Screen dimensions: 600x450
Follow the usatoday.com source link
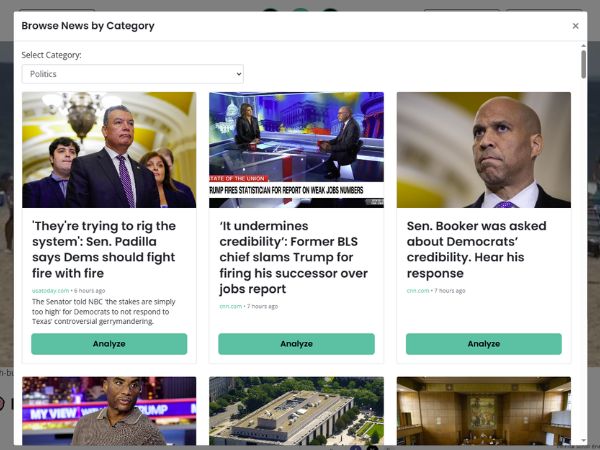click(51, 291)
